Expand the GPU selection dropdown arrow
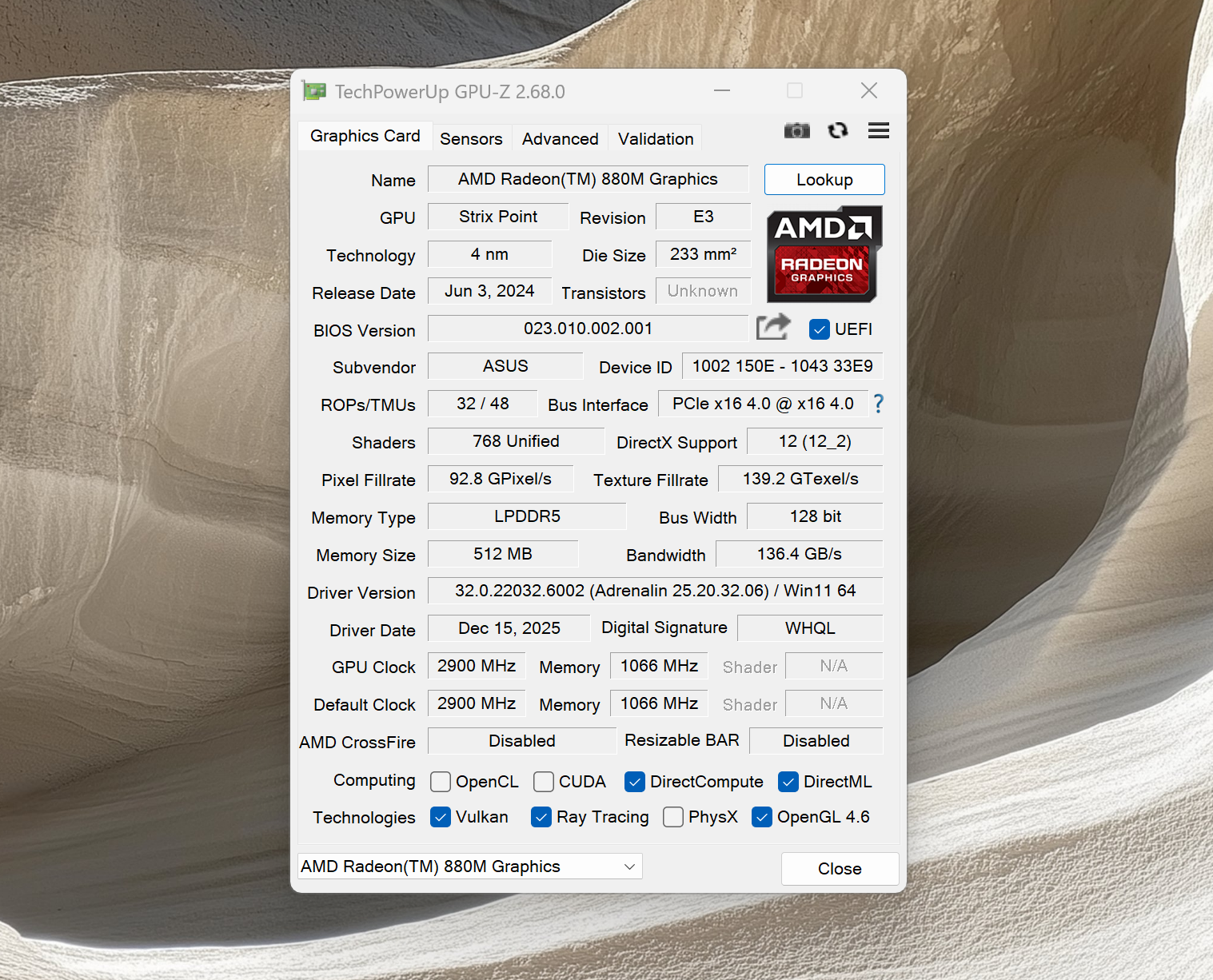The width and height of the screenshot is (1213, 980). (x=629, y=866)
